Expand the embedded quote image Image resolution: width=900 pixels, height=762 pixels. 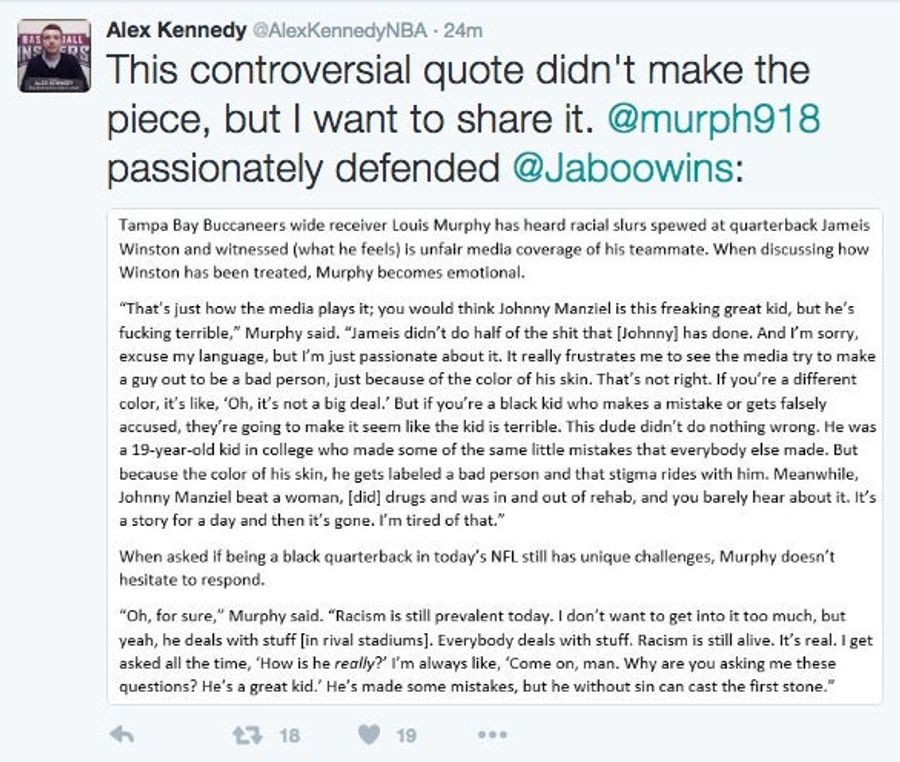pyautogui.click(x=494, y=456)
